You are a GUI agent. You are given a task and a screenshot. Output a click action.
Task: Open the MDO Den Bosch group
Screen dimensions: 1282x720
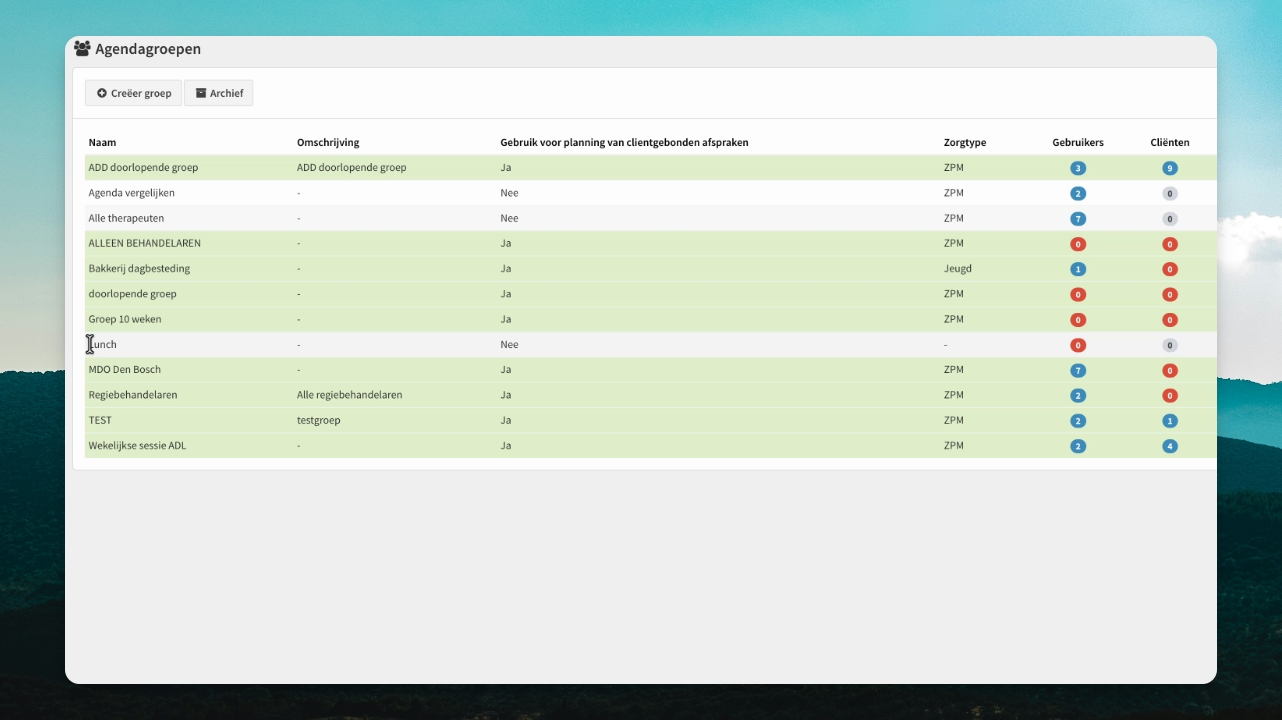(x=125, y=370)
